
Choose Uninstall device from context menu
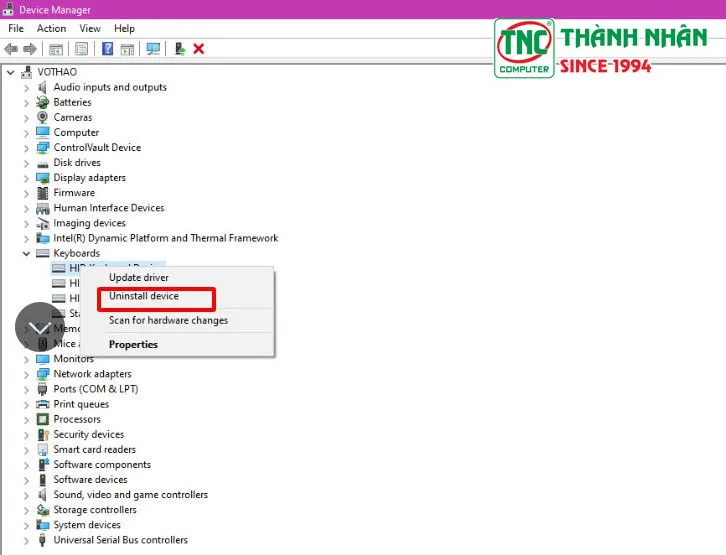pos(144,297)
